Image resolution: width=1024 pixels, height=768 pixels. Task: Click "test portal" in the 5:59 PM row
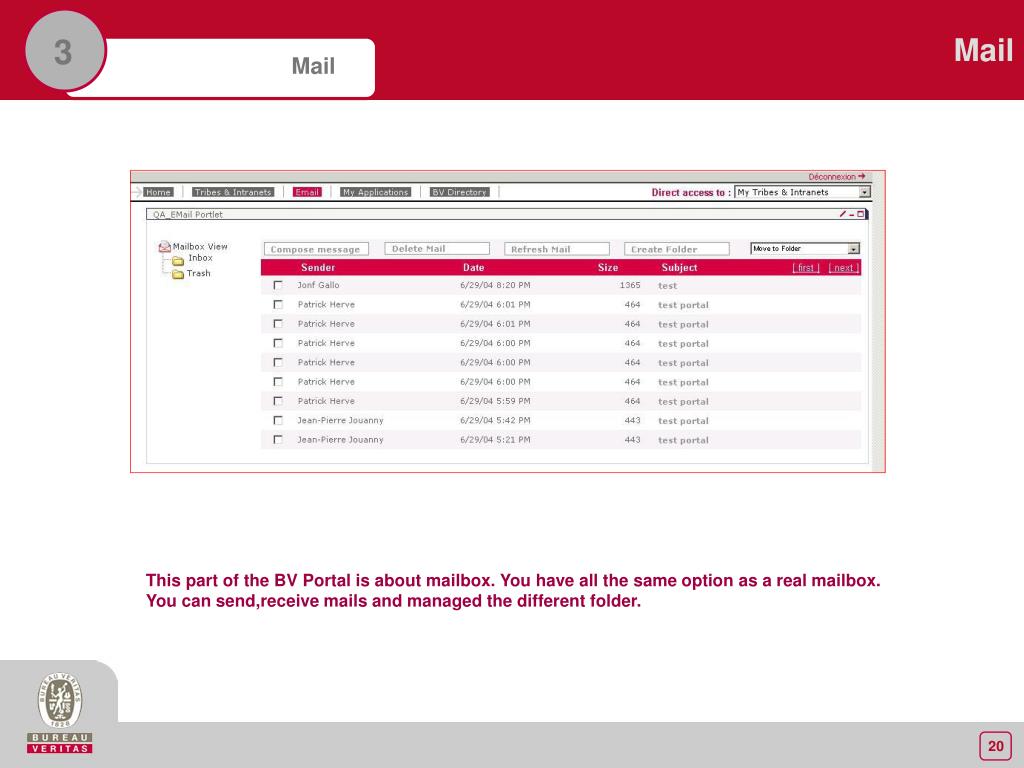(x=683, y=402)
